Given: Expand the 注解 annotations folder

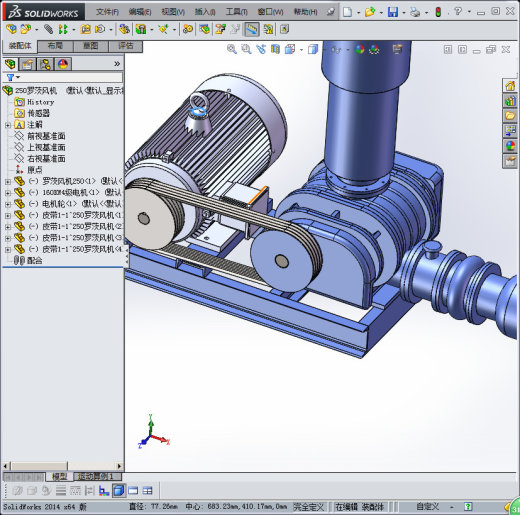Looking at the screenshot, I should [7, 125].
